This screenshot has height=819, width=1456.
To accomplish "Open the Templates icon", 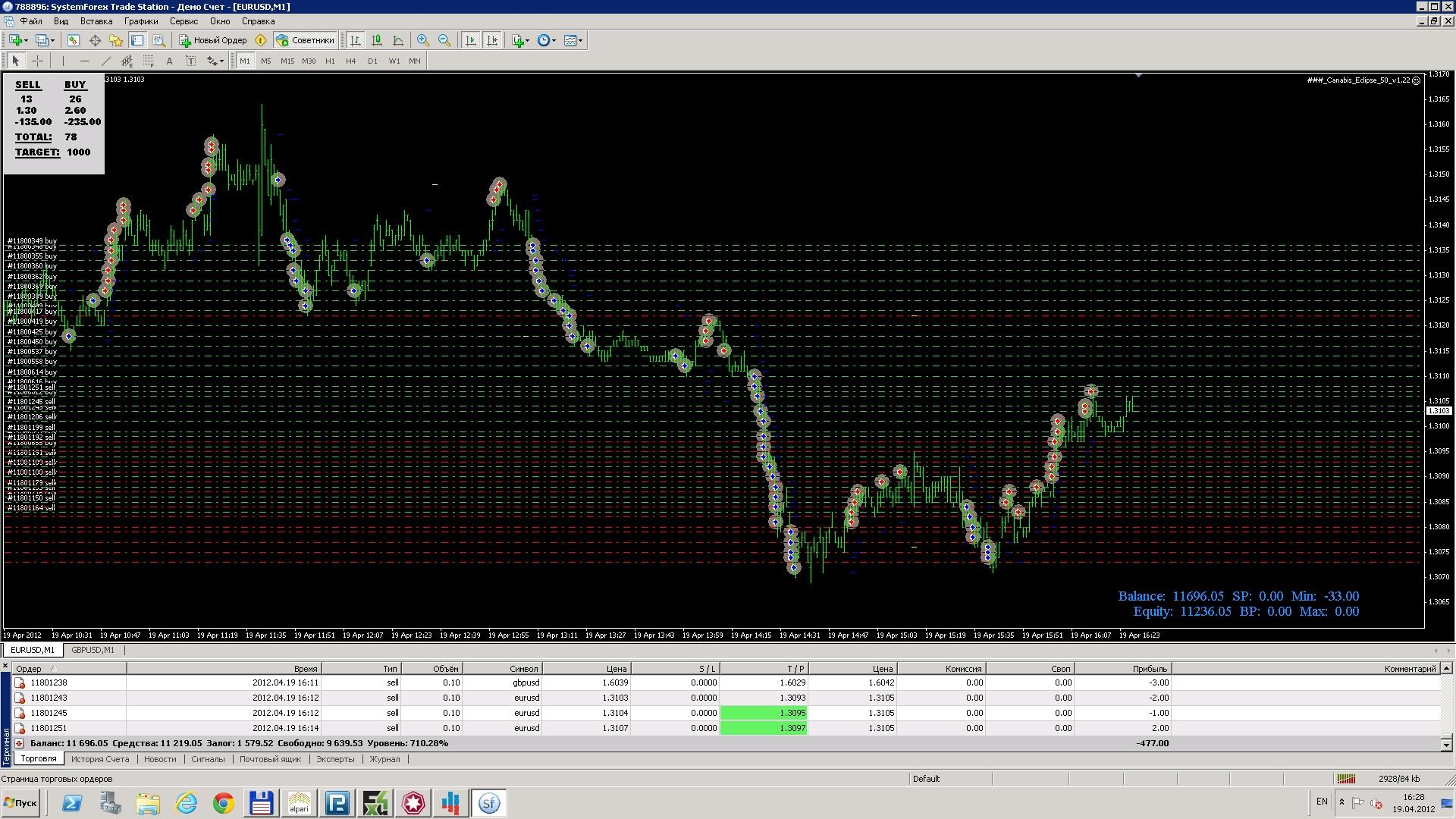I will coord(570,40).
